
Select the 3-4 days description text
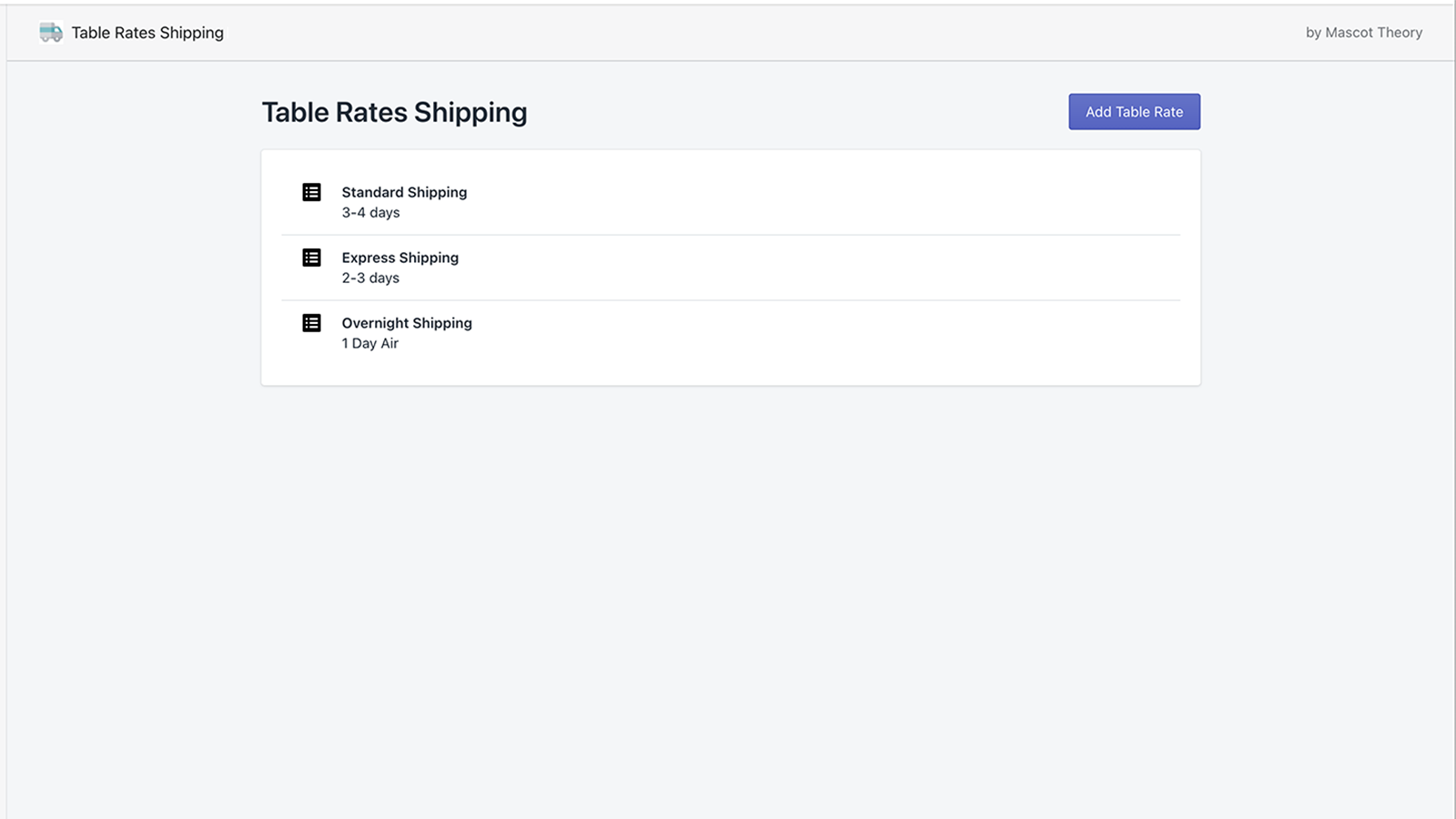369,212
